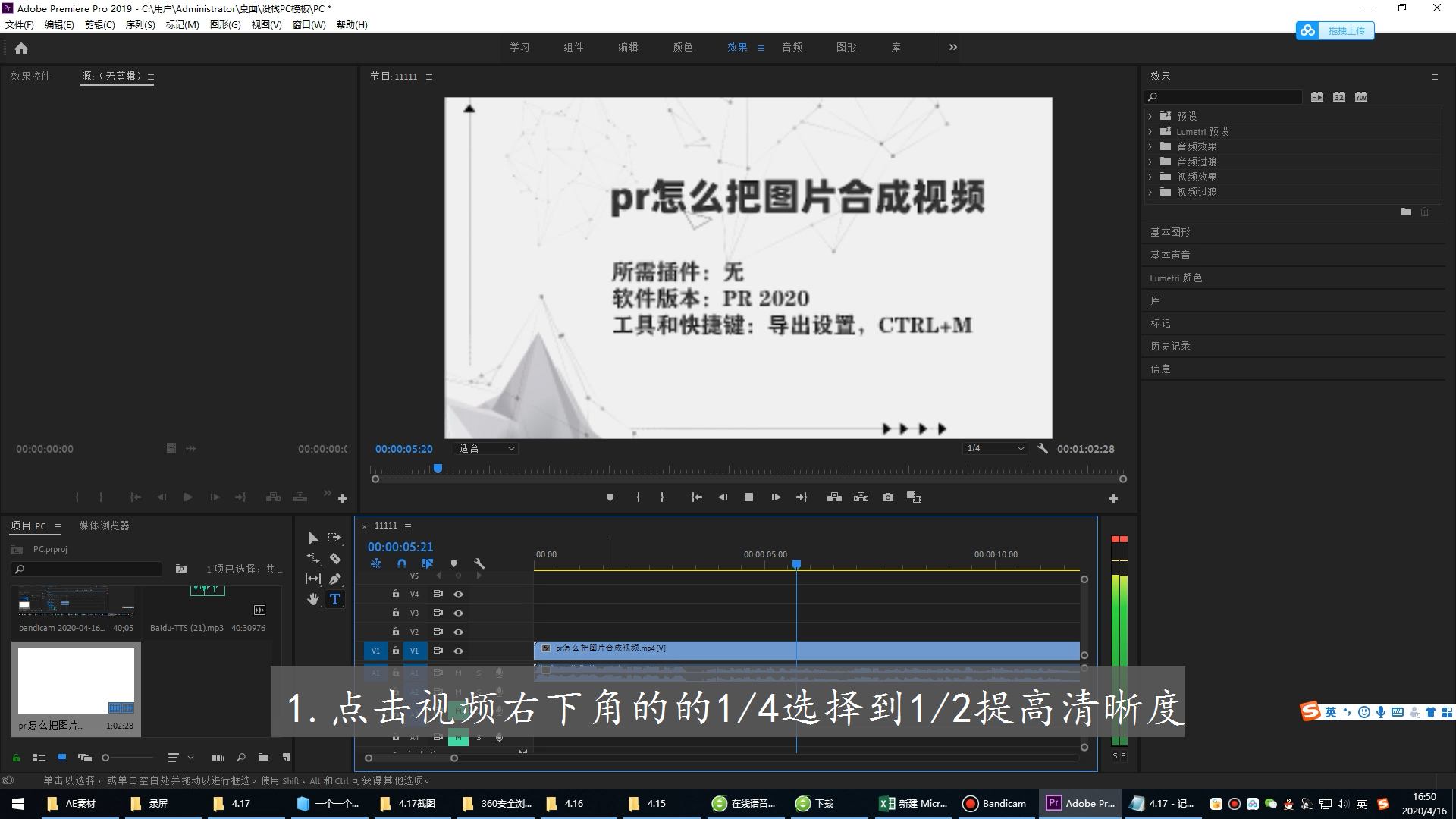Step forward one frame in program monitor
This screenshot has width=1456, height=819.
(776, 497)
